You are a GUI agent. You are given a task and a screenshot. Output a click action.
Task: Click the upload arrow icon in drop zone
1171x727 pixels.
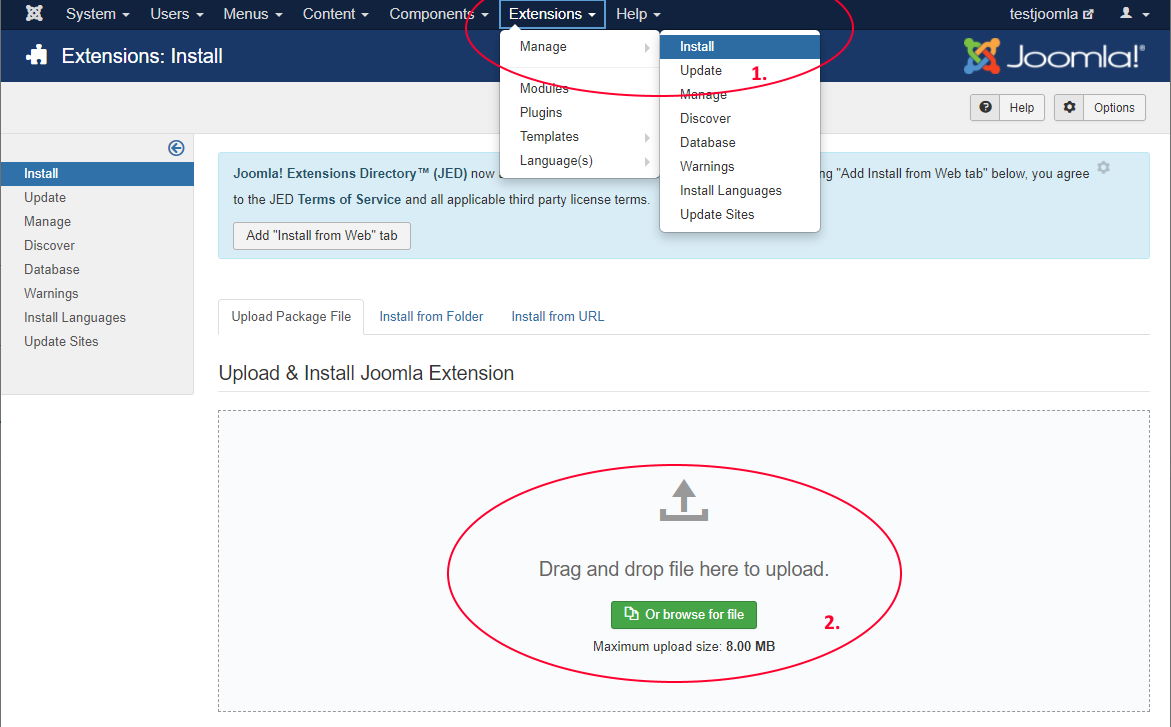tap(683, 500)
